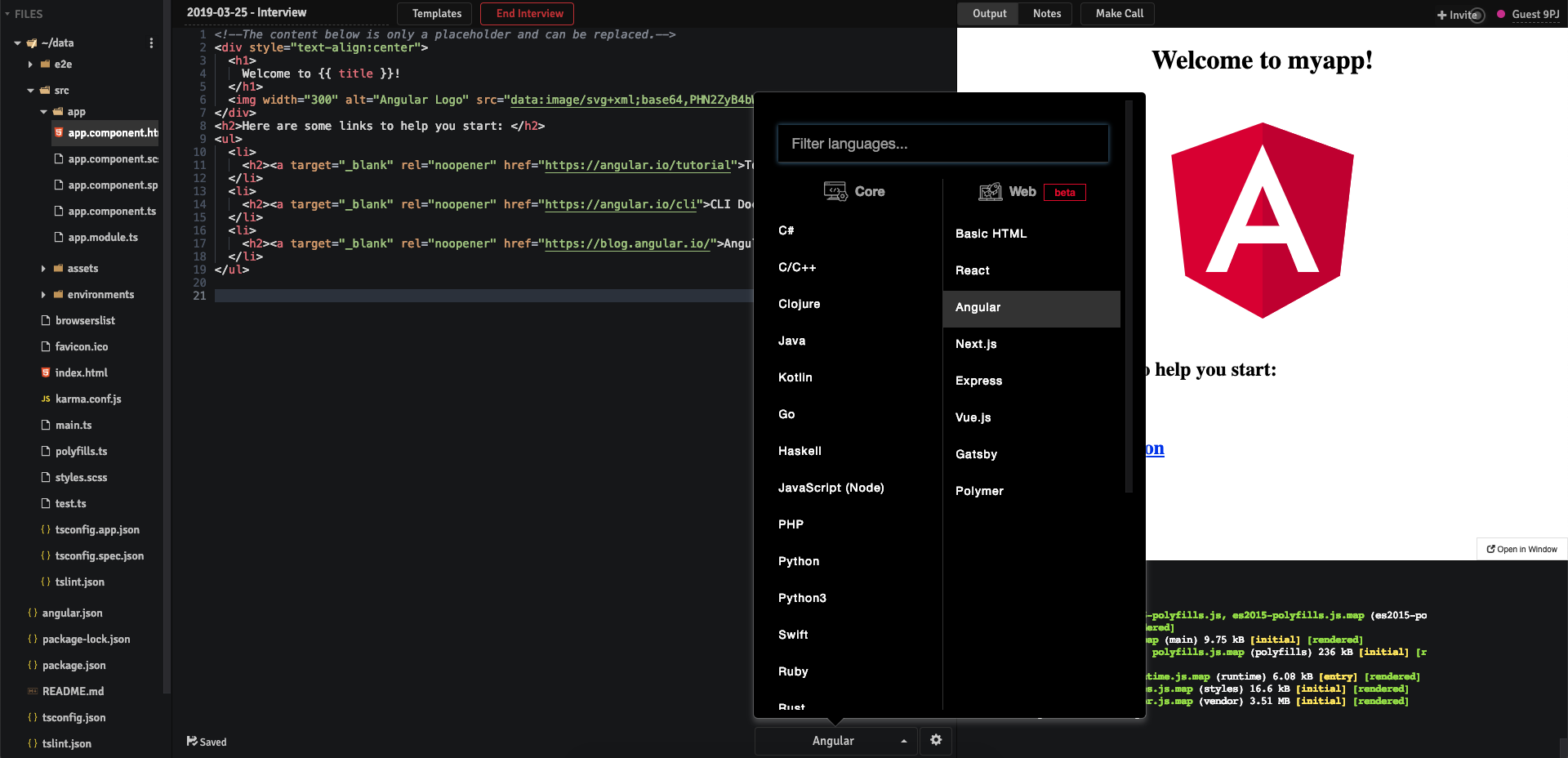Click the HTML5 icon of index.html
This screenshot has height=758, width=1568.
pyautogui.click(x=46, y=372)
